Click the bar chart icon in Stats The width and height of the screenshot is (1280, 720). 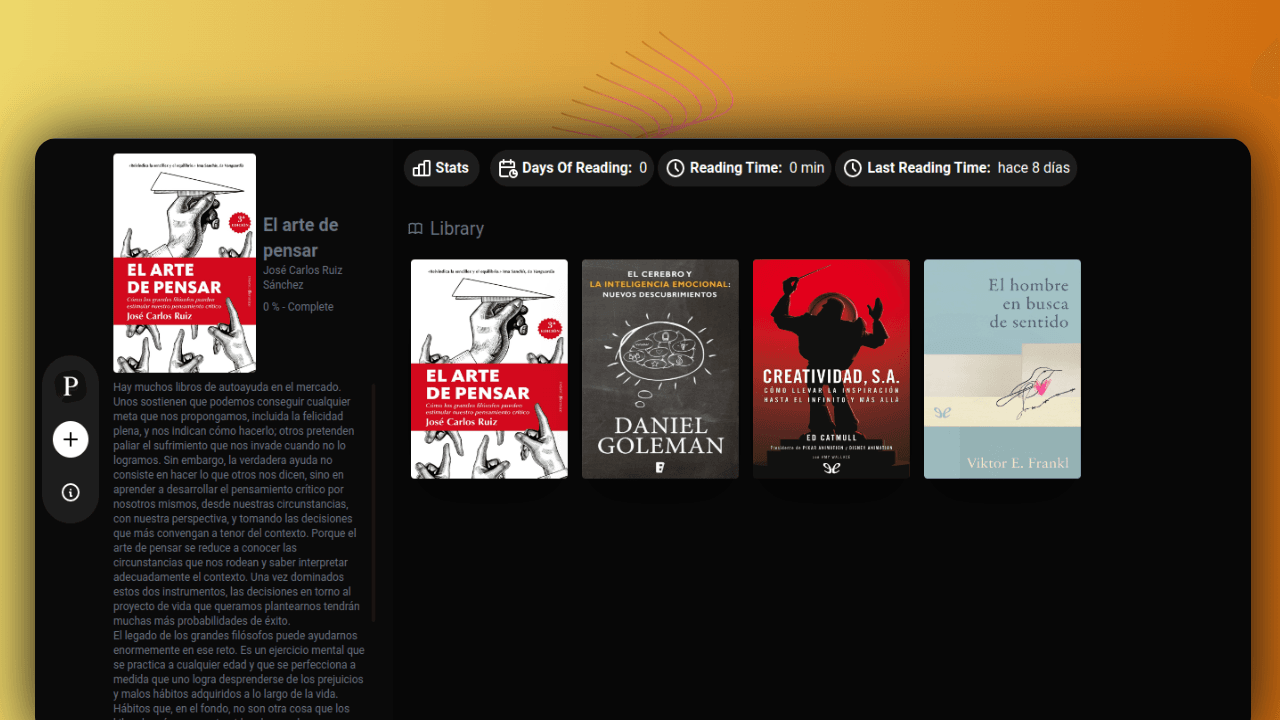[422, 168]
